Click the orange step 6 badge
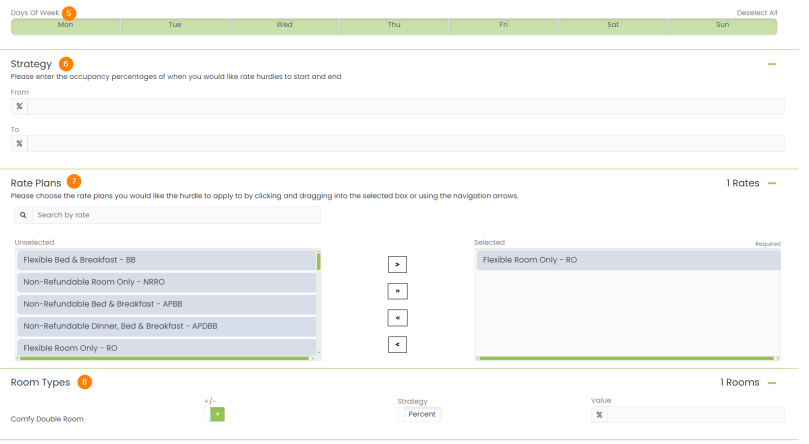Image resolution: width=809 pixels, height=444 pixels. [x=66, y=64]
